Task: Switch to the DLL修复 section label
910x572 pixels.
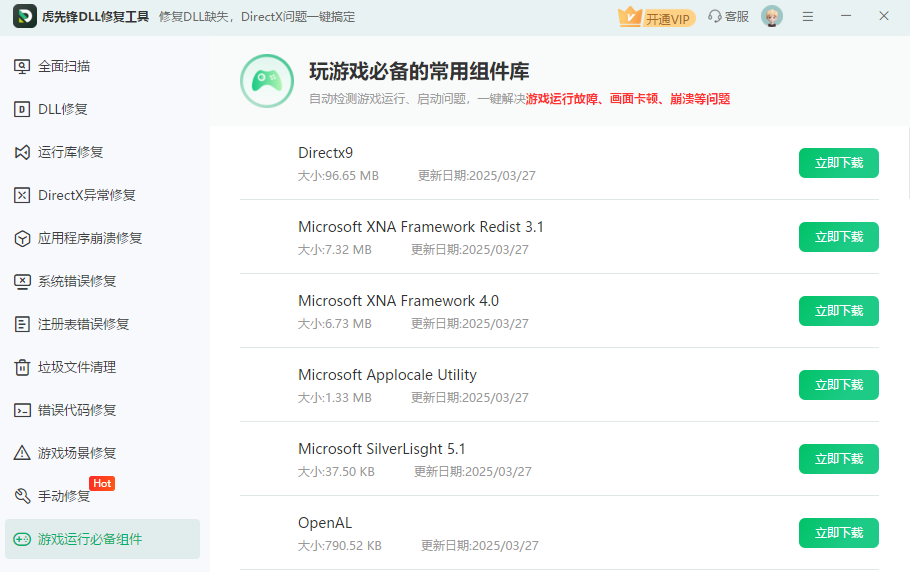Action: pos(63,109)
